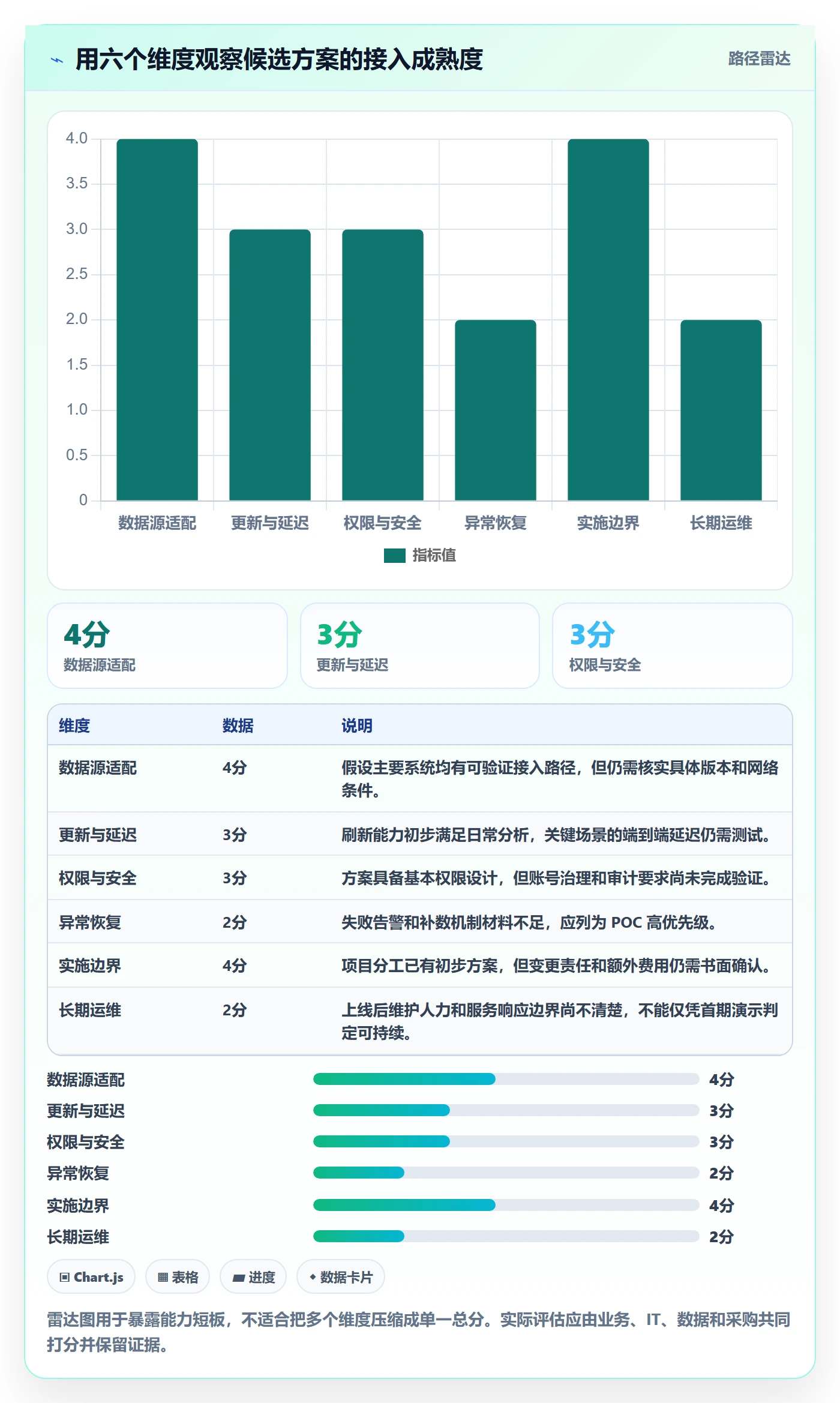Select table row cell 数据源适配

(x=98, y=768)
